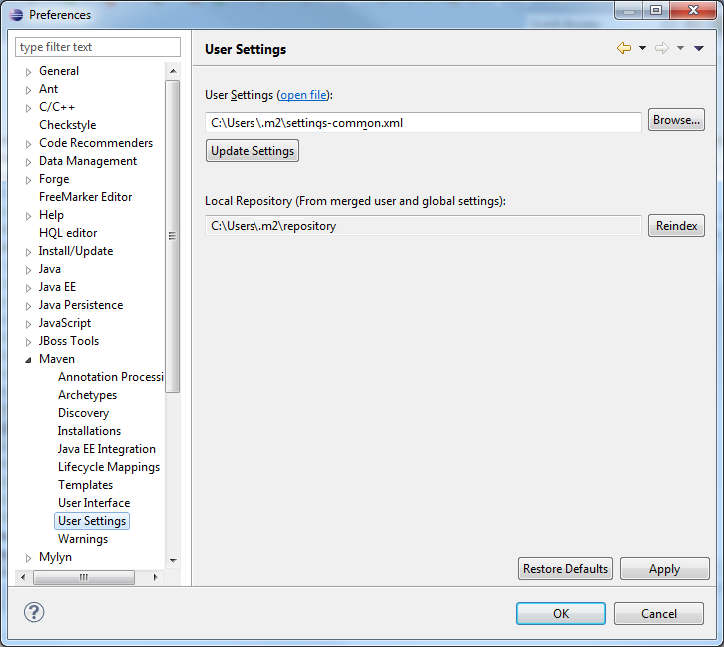Collapse the Maven tree node

click(29, 359)
